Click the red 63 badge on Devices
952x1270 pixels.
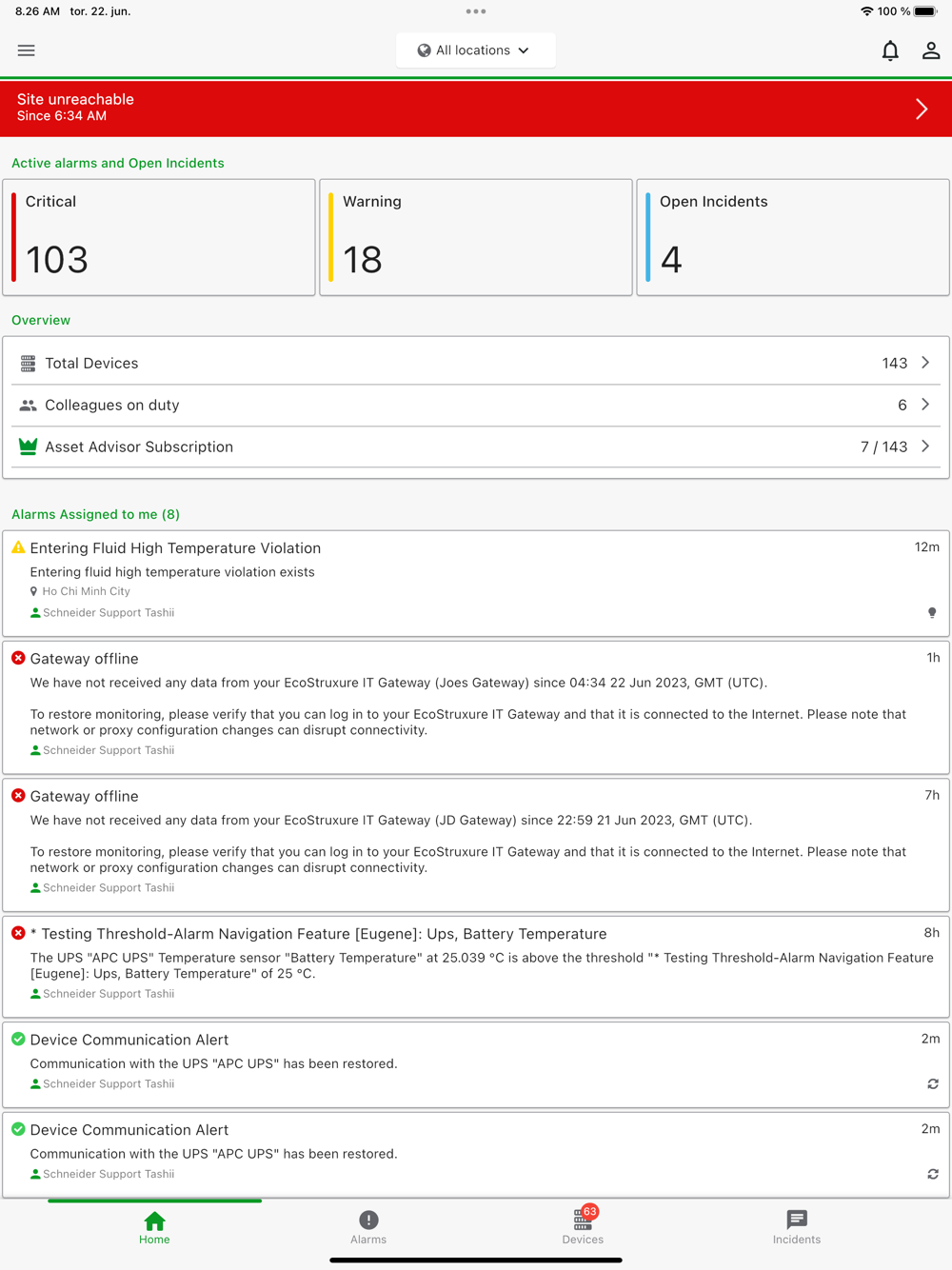tap(590, 1212)
